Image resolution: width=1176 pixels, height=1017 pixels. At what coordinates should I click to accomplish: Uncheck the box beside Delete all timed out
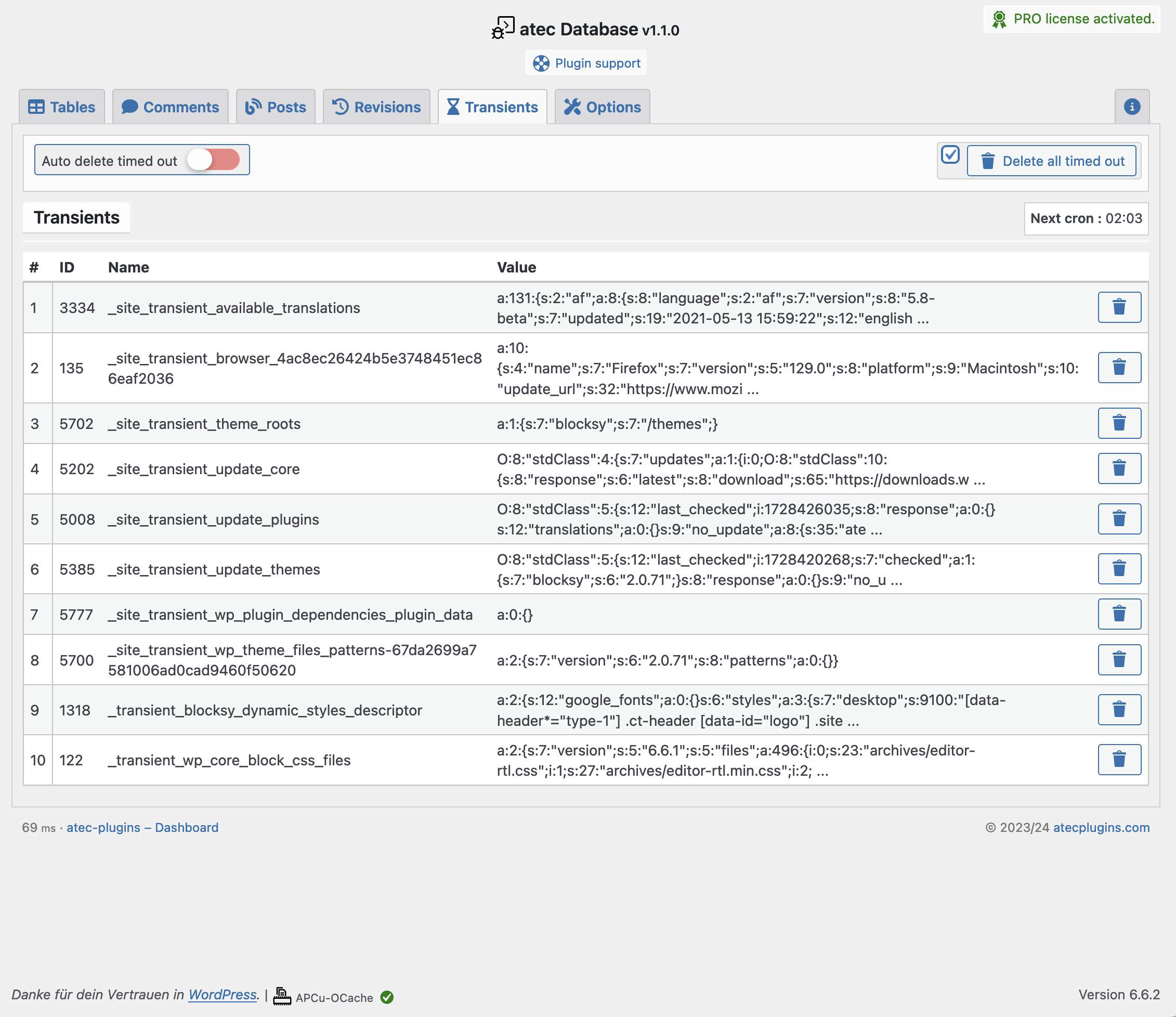[x=950, y=154]
